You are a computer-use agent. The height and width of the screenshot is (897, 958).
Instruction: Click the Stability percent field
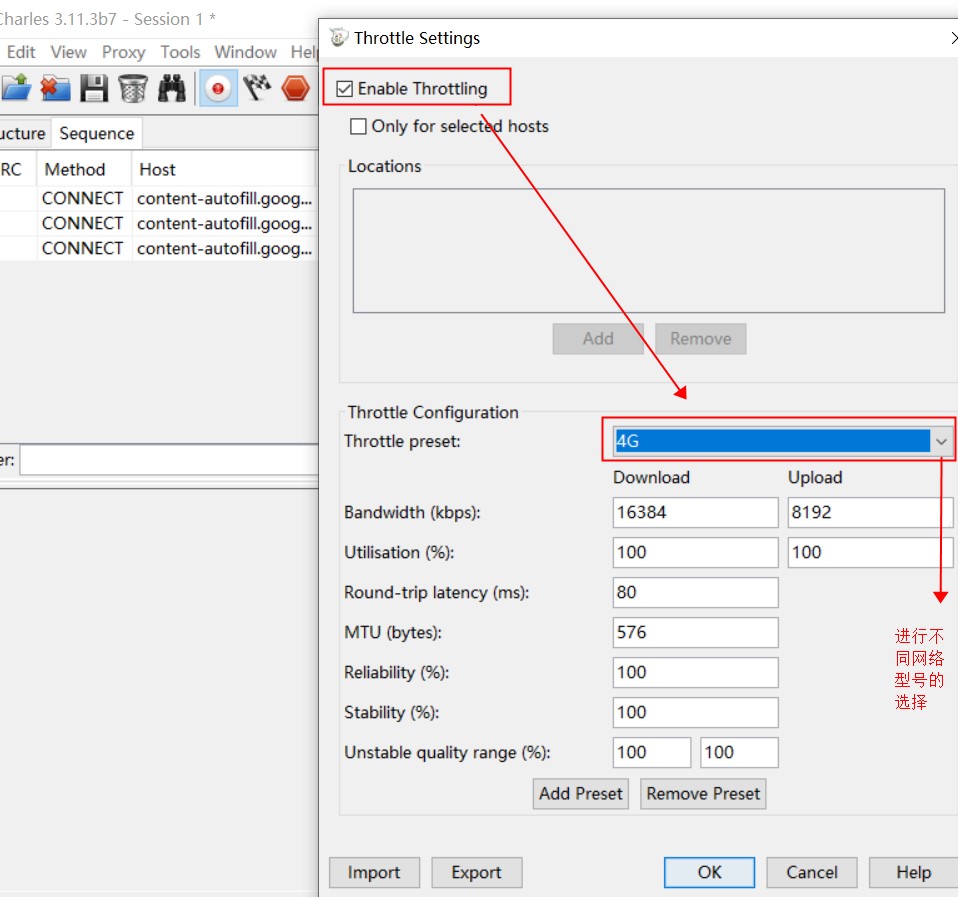[x=695, y=712]
